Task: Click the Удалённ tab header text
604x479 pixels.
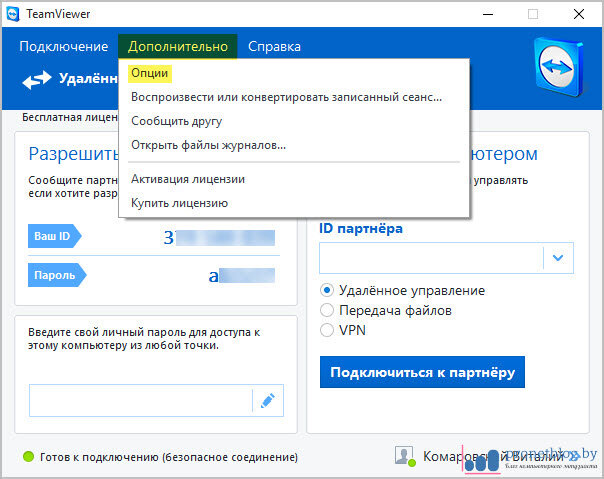Action: click(x=88, y=79)
